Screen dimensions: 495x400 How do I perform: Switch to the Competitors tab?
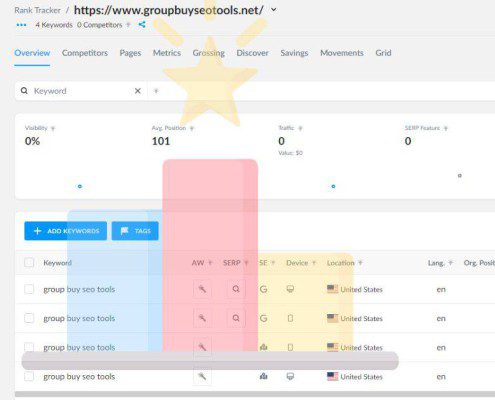85,53
